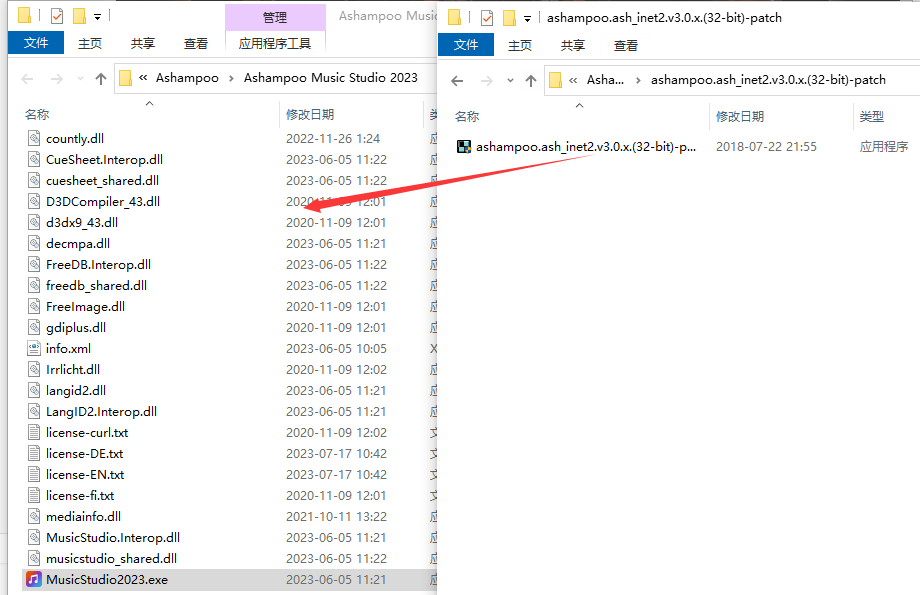920x595 pixels.
Task: Switch to 主页 tab in Music Studio window
Action: [90, 43]
